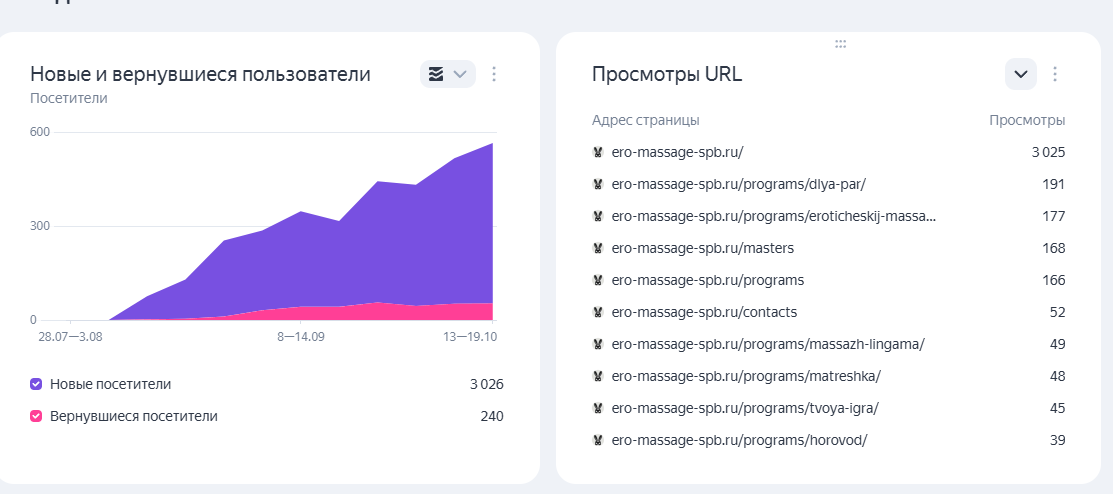Click the Просмотры column header
1113x494 pixels.
[1027, 120]
